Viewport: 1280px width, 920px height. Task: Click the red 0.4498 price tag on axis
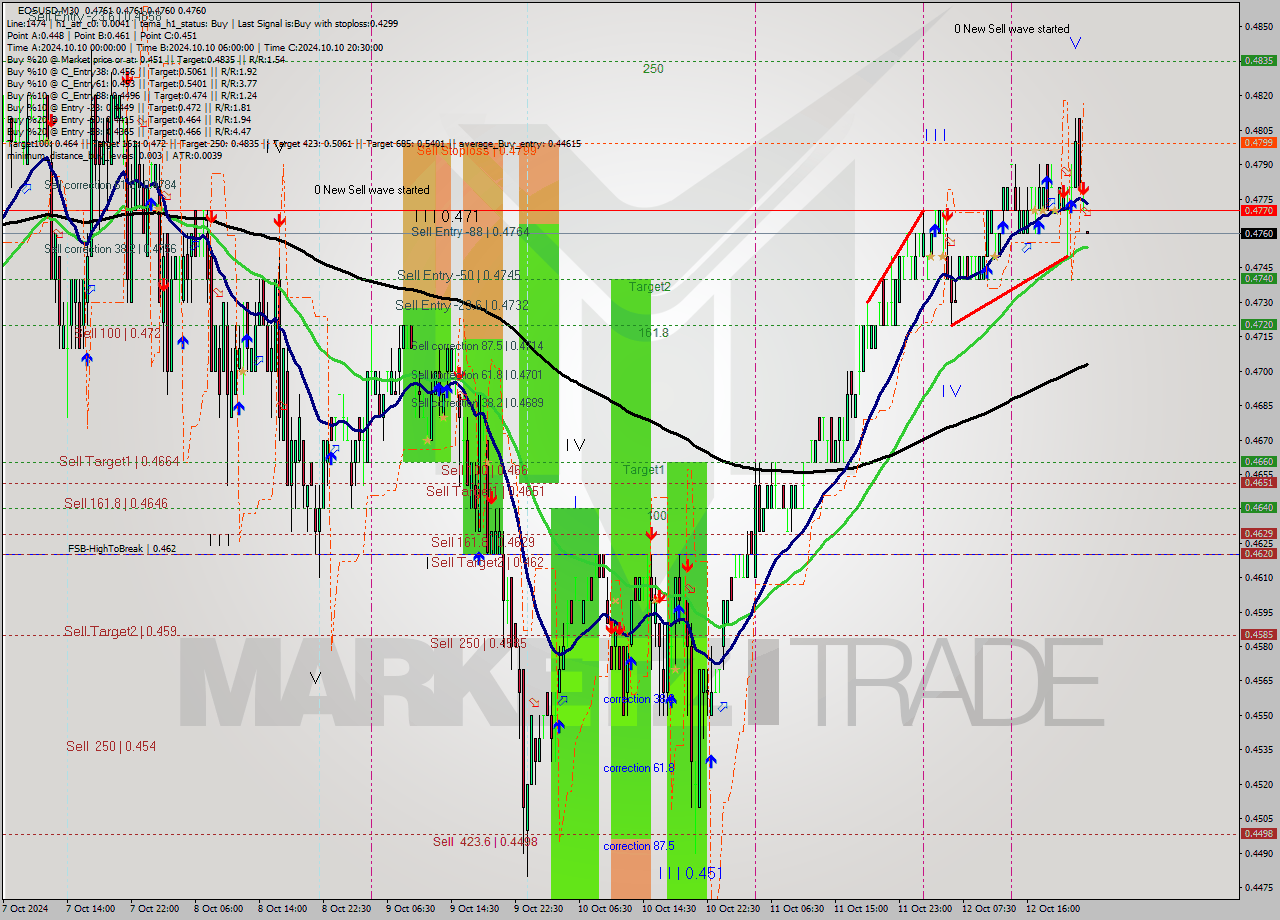(x=1258, y=833)
